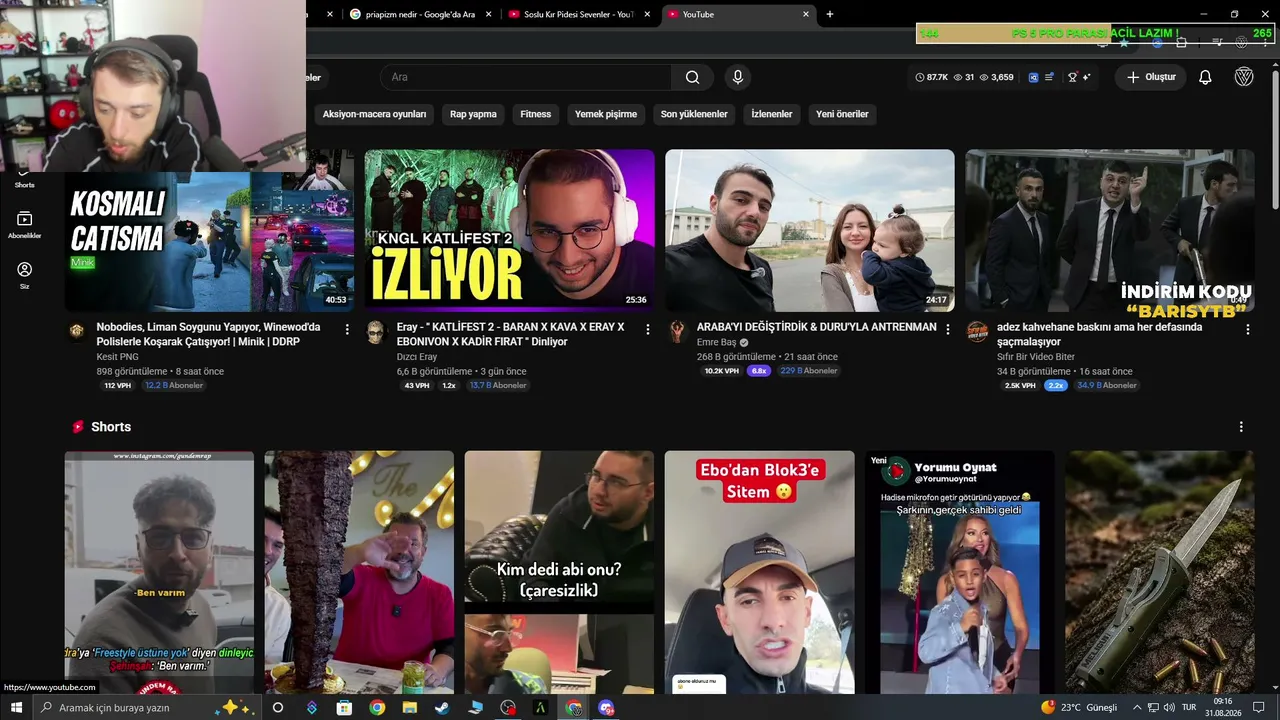
Task: Launch Steam from the taskbar
Action: pyautogui.click(x=441, y=707)
